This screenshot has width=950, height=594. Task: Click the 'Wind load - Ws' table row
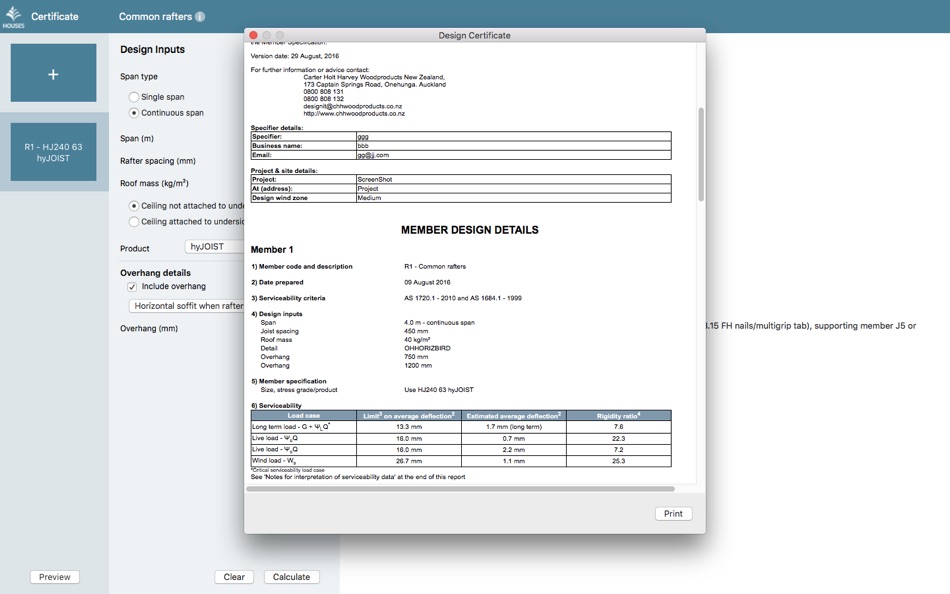tap(461, 461)
